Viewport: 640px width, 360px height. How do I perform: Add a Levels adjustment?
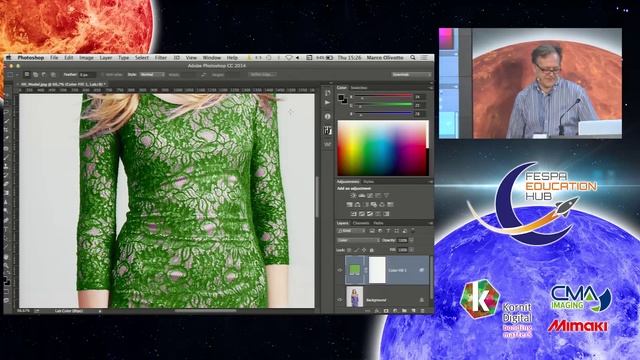[x=362, y=196]
